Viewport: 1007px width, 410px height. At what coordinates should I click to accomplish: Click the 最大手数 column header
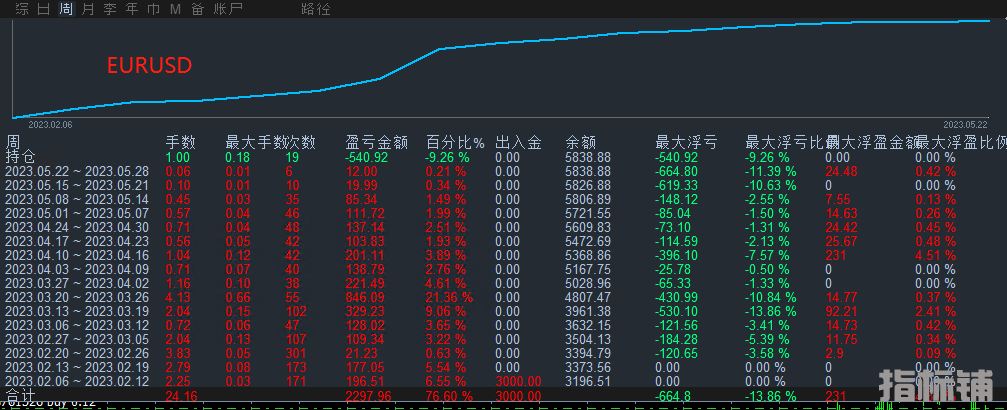(x=256, y=142)
